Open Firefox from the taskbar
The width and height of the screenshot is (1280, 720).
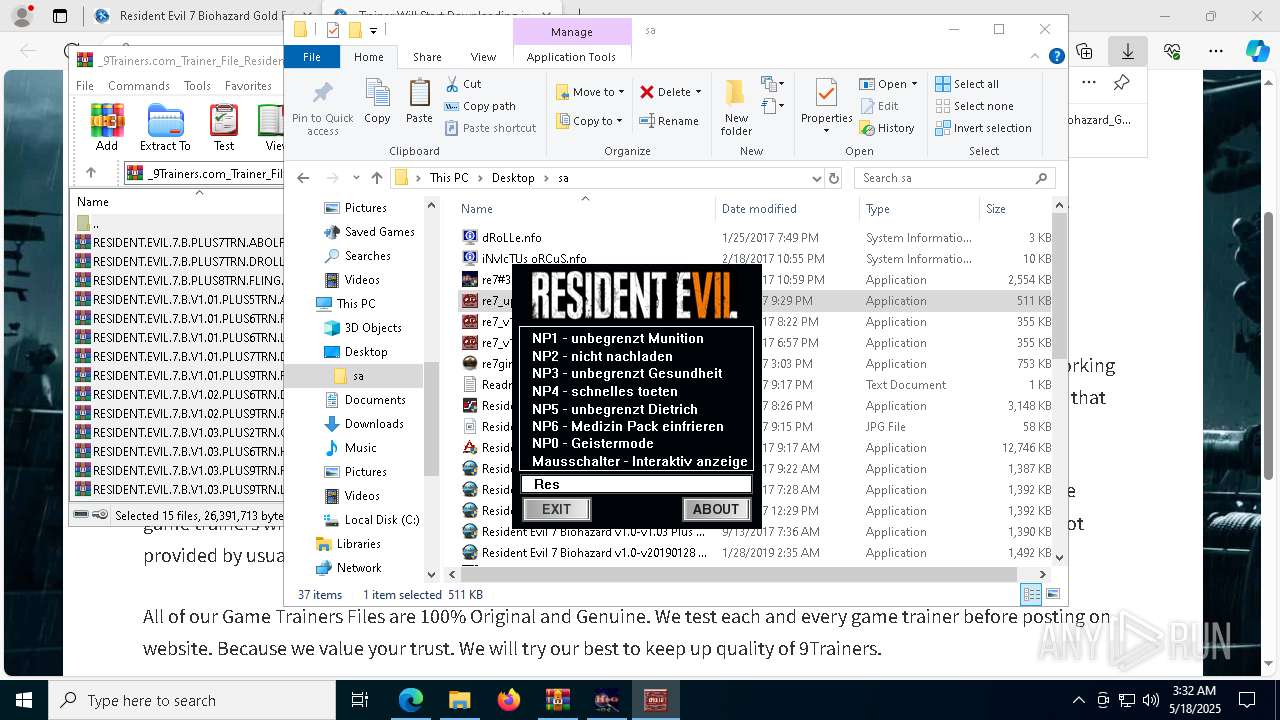click(x=508, y=700)
